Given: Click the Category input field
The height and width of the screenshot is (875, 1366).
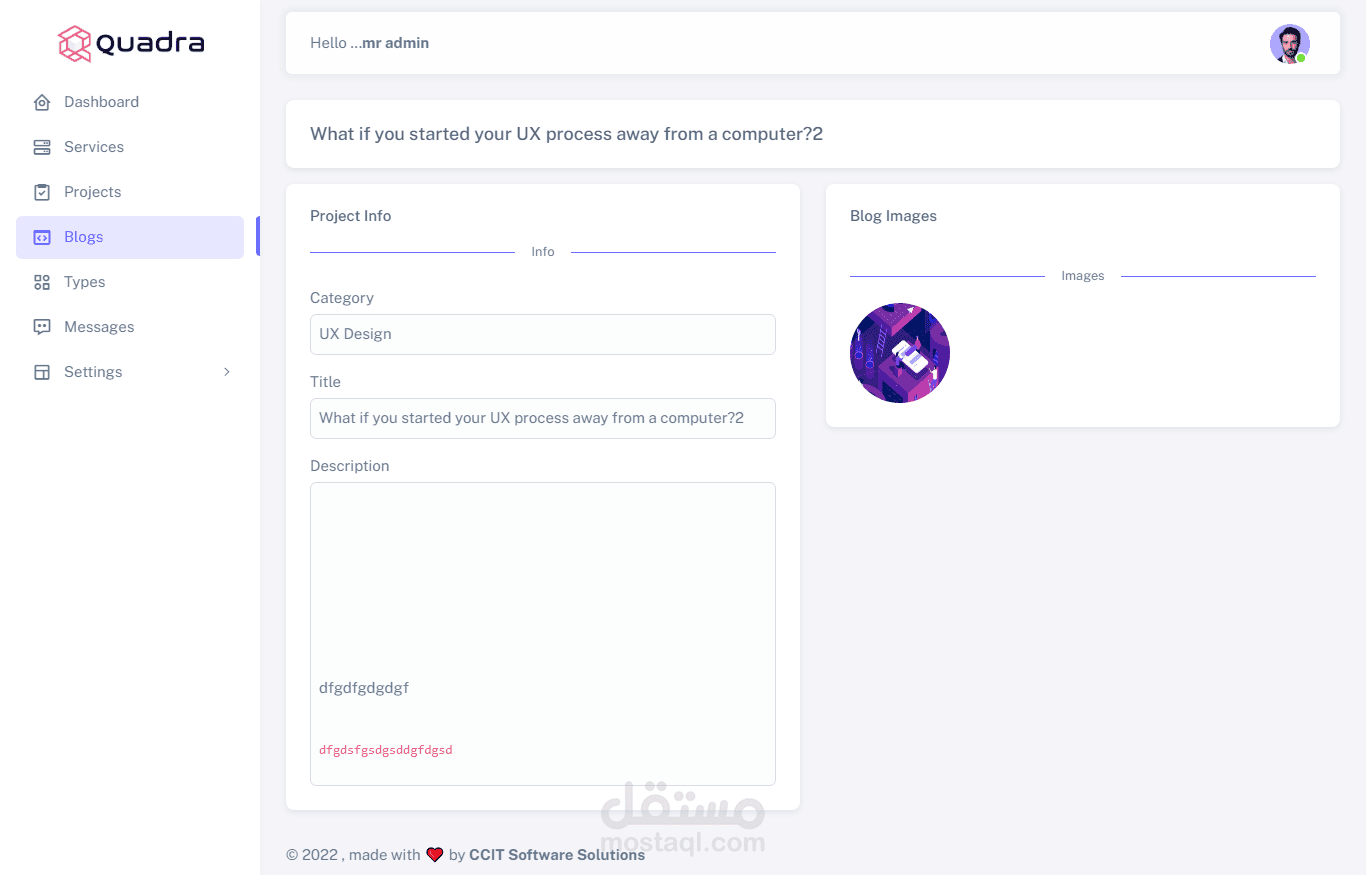Looking at the screenshot, I should 542,334.
